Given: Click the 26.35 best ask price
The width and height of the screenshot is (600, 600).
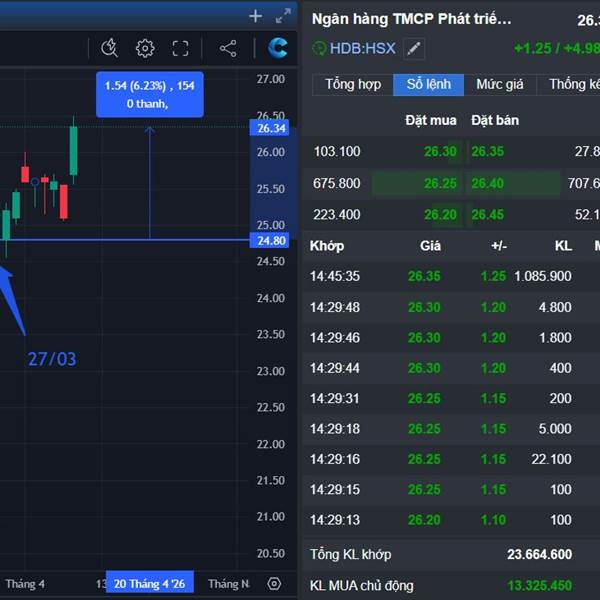Looking at the screenshot, I should [487, 152].
